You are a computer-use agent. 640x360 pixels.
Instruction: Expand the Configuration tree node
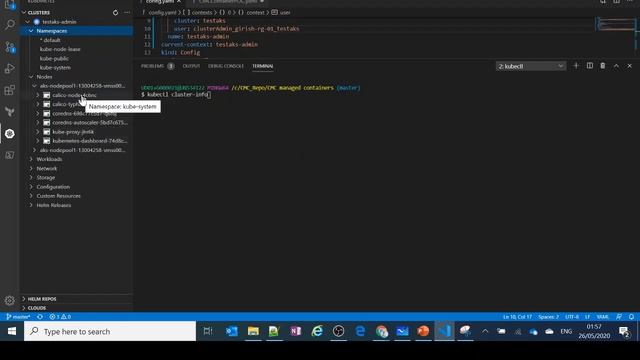[31, 187]
